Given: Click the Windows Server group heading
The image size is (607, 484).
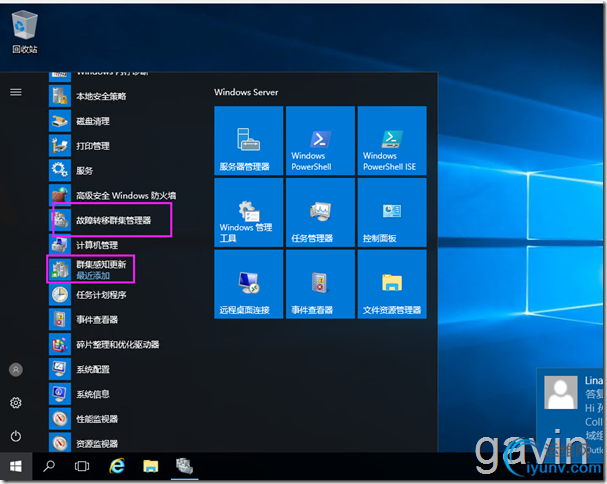Looking at the screenshot, I should (246, 92).
